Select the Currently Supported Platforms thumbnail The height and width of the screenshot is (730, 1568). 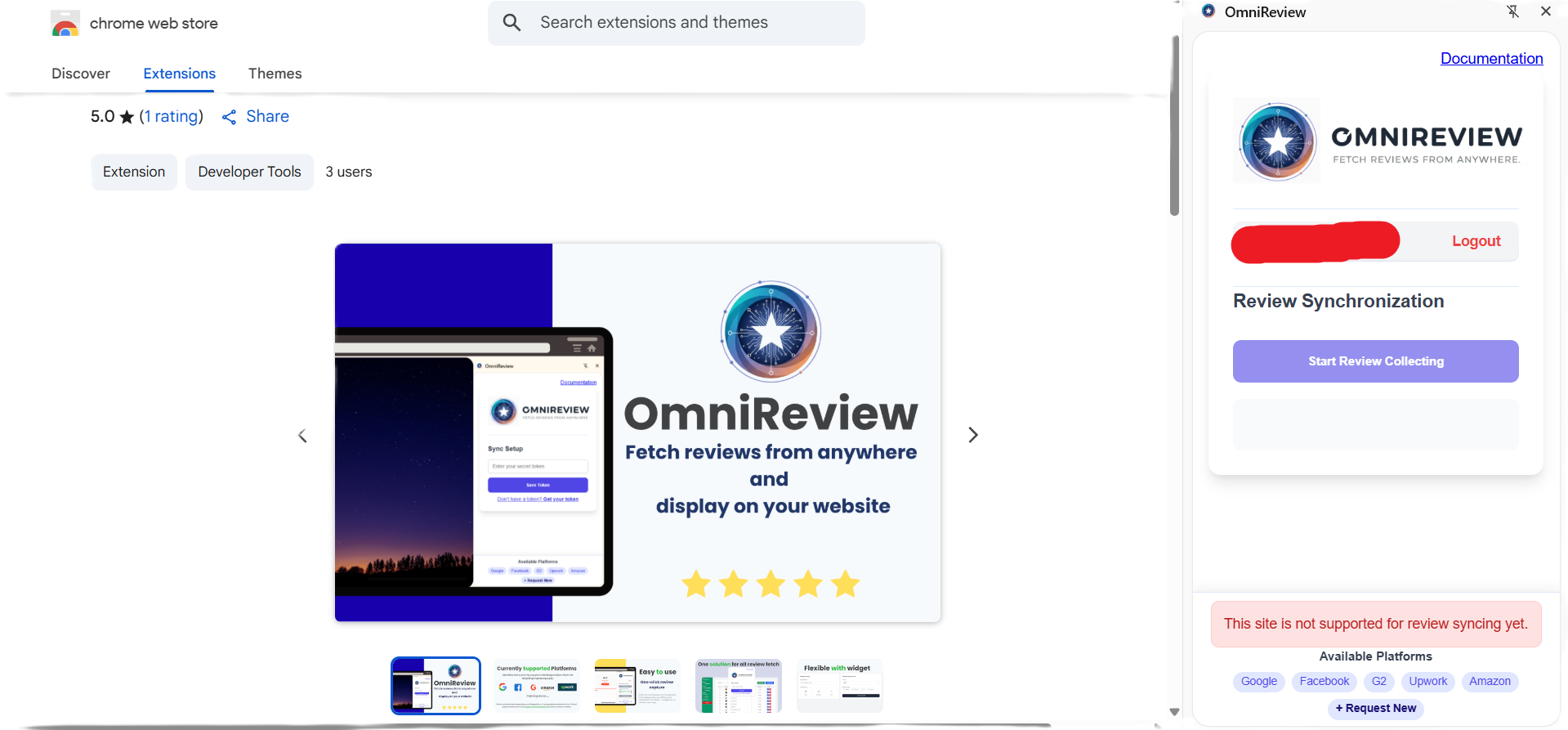tap(537, 686)
